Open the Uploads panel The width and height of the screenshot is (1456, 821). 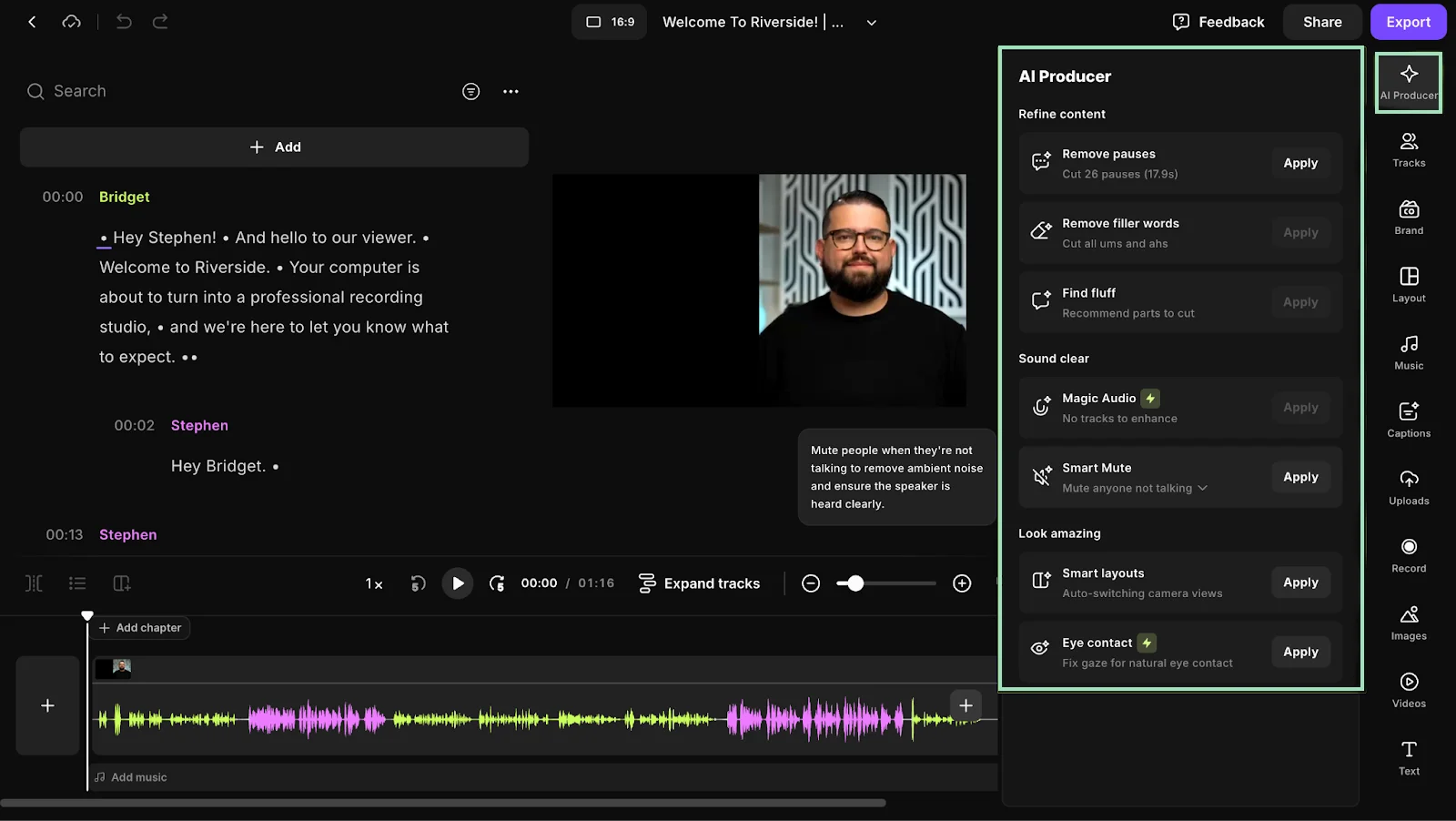pyautogui.click(x=1408, y=486)
